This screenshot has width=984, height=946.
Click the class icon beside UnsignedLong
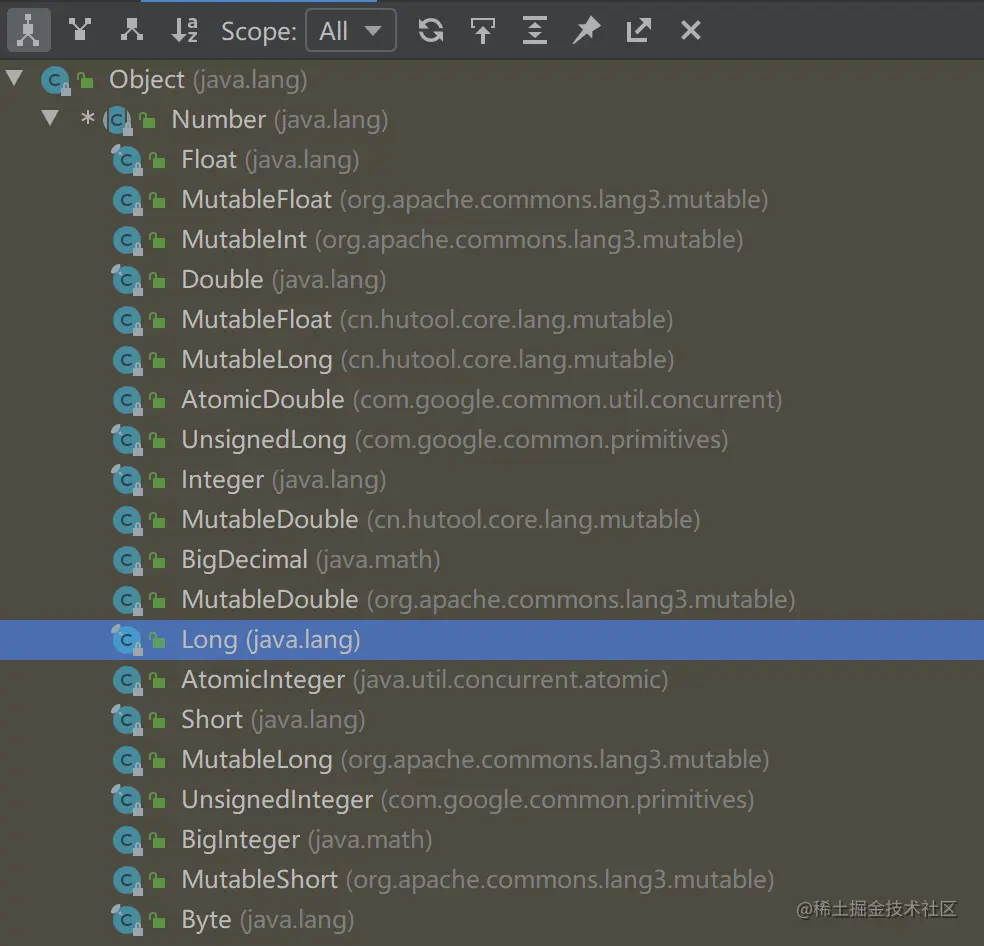pyautogui.click(x=127, y=440)
